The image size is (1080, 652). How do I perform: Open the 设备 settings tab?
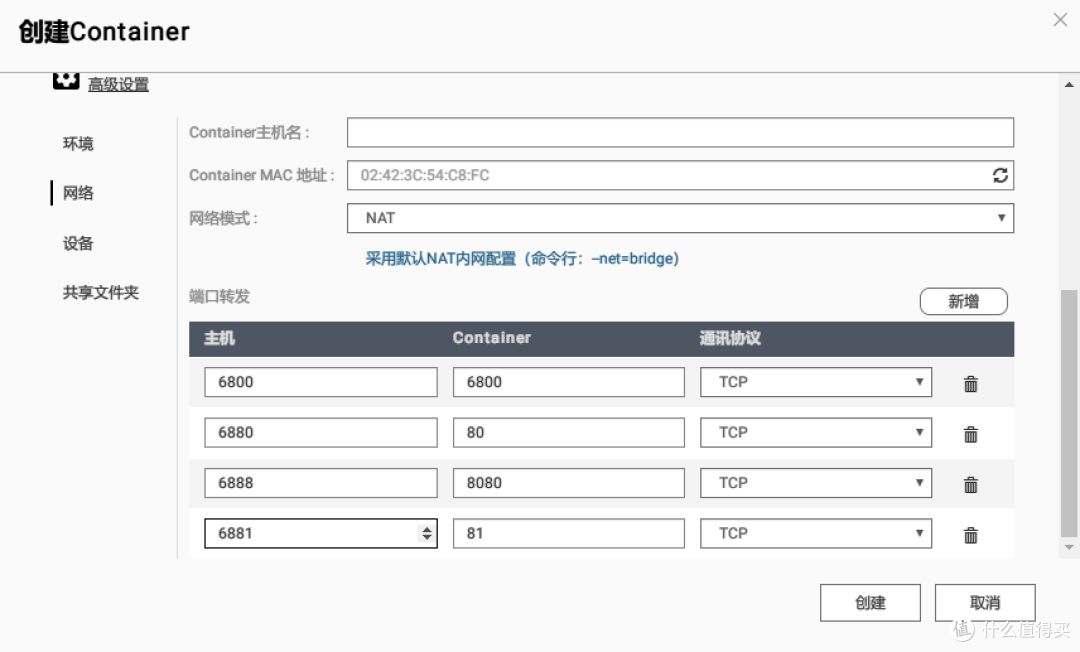click(78, 243)
